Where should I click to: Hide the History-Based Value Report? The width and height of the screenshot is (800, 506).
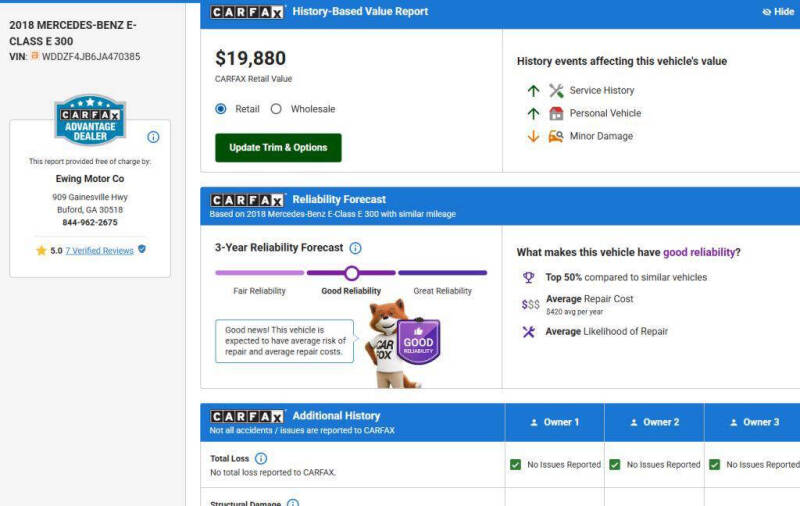pyautogui.click(x=778, y=11)
